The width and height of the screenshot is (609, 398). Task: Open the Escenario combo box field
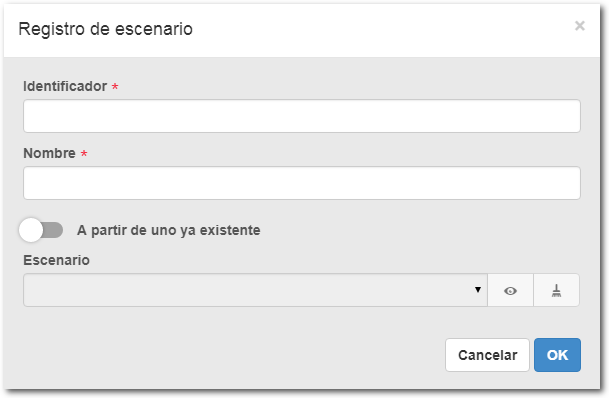click(x=255, y=290)
